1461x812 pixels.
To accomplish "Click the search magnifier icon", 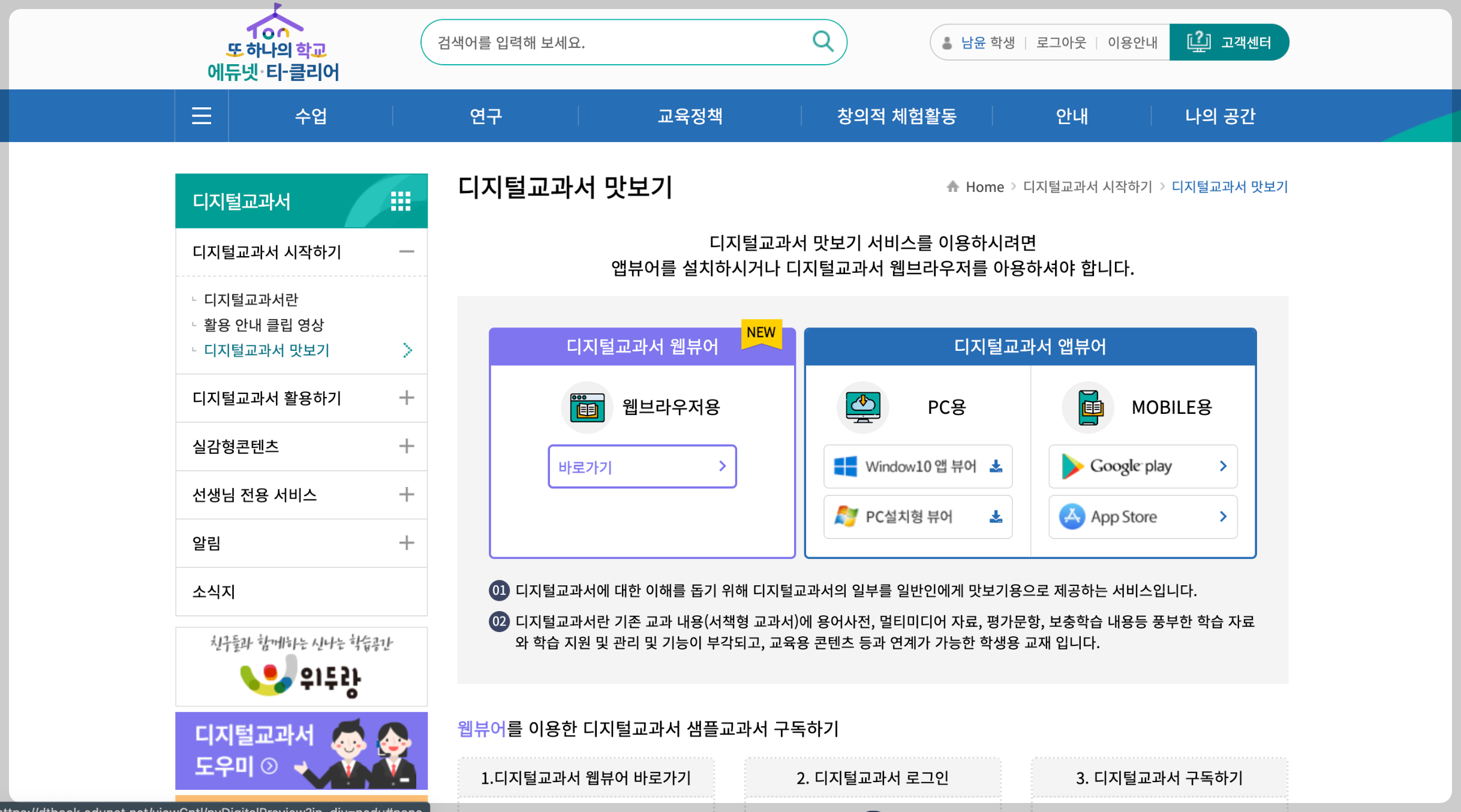I will tap(823, 42).
